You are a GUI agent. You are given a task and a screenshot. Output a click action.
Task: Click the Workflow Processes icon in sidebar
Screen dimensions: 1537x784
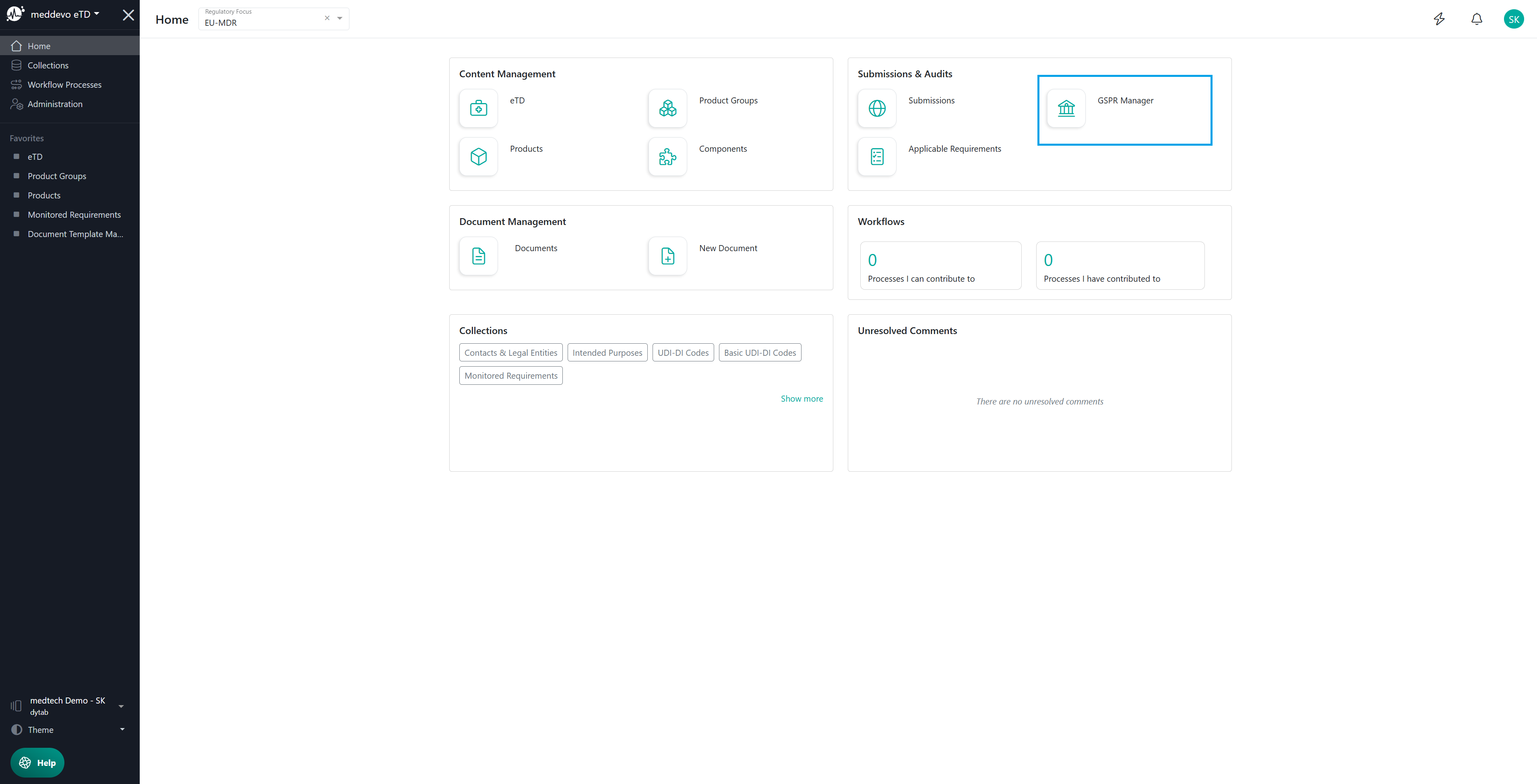point(16,85)
